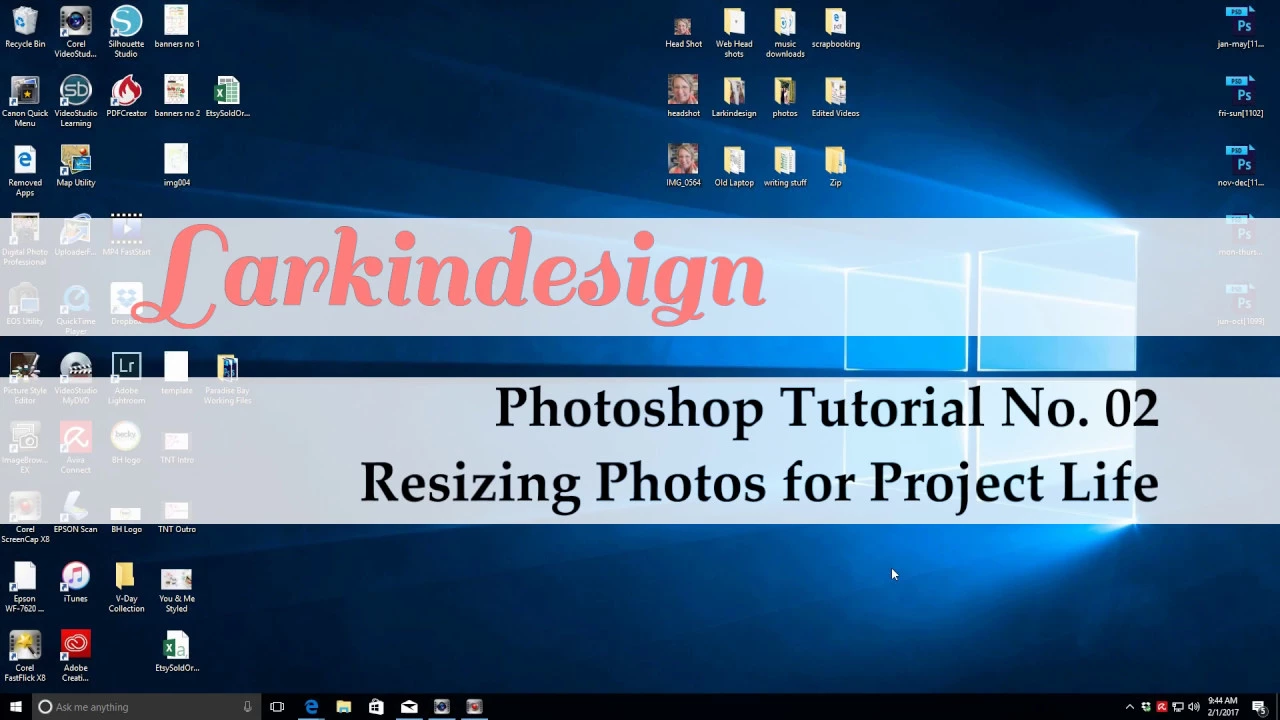This screenshot has width=1280, height=720.
Task: Select the fri-sun[1102] PSD file
Action: [1240, 97]
